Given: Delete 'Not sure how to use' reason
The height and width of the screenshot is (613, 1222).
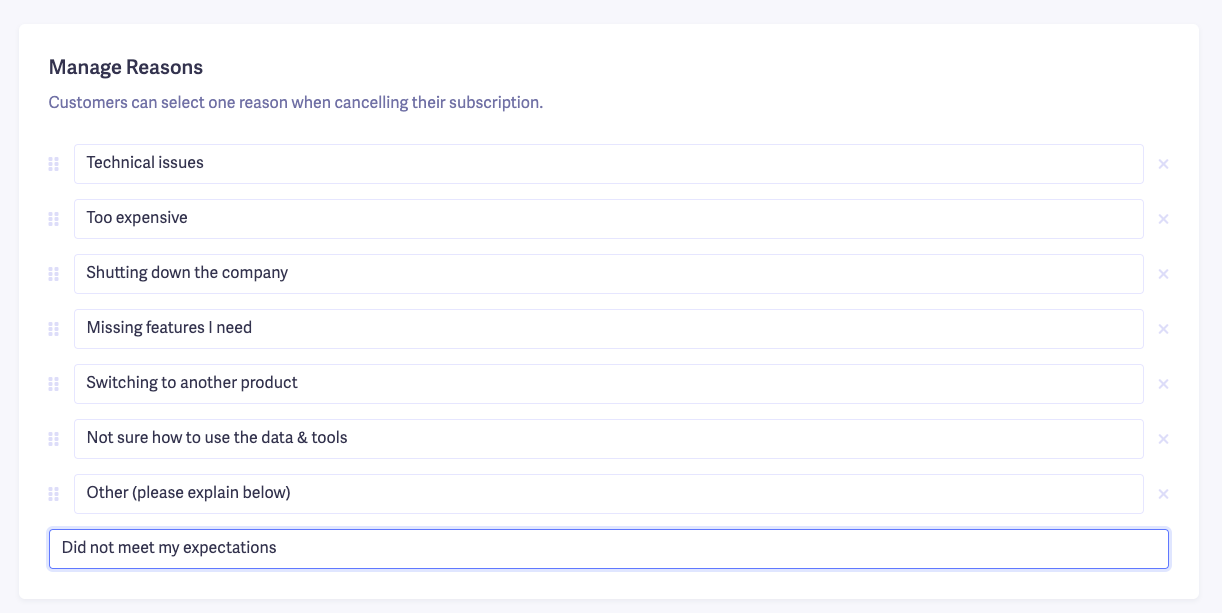Looking at the screenshot, I should (1163, 439).
